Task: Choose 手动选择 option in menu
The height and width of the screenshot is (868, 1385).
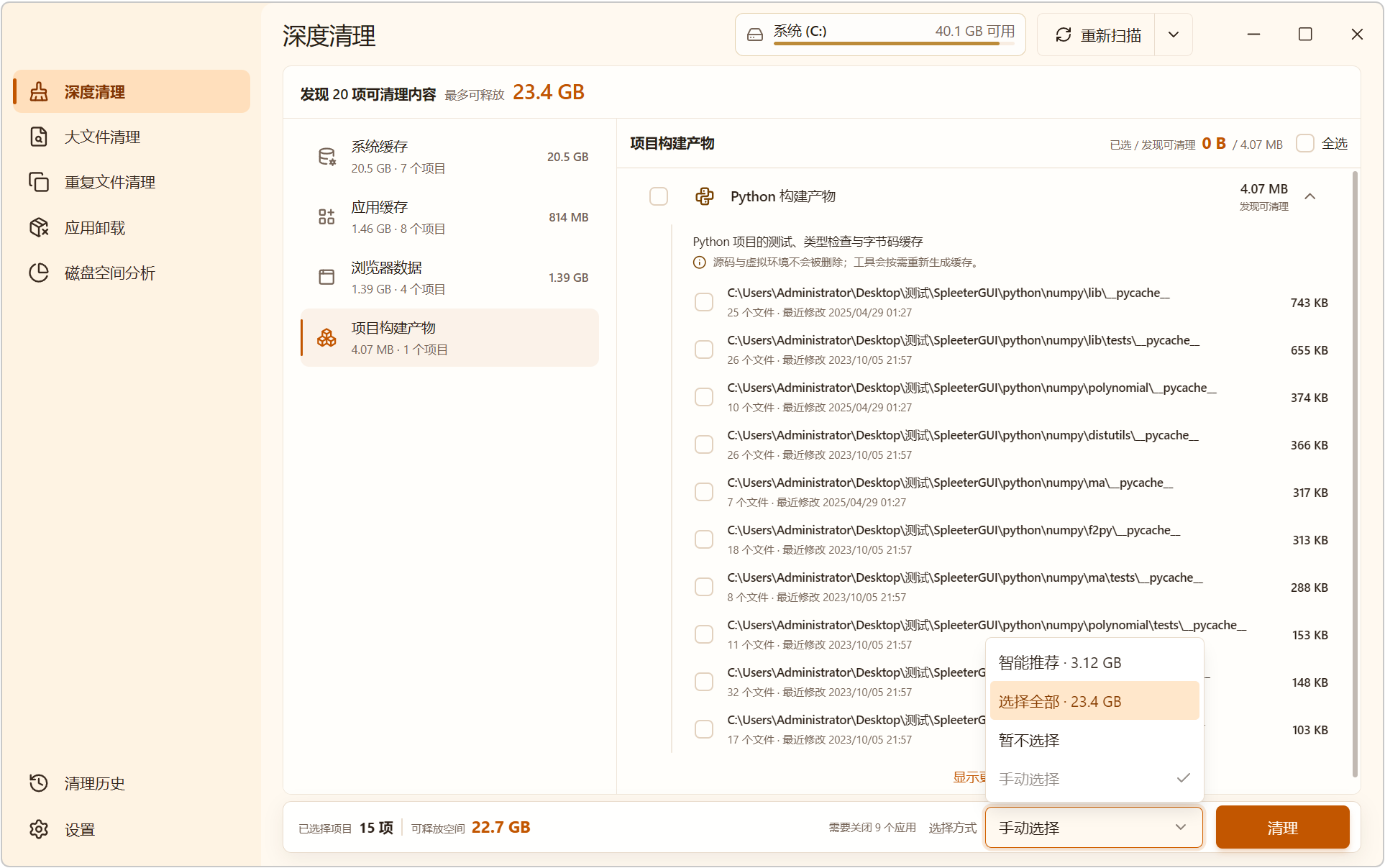Action: [x=1094, y=779]
